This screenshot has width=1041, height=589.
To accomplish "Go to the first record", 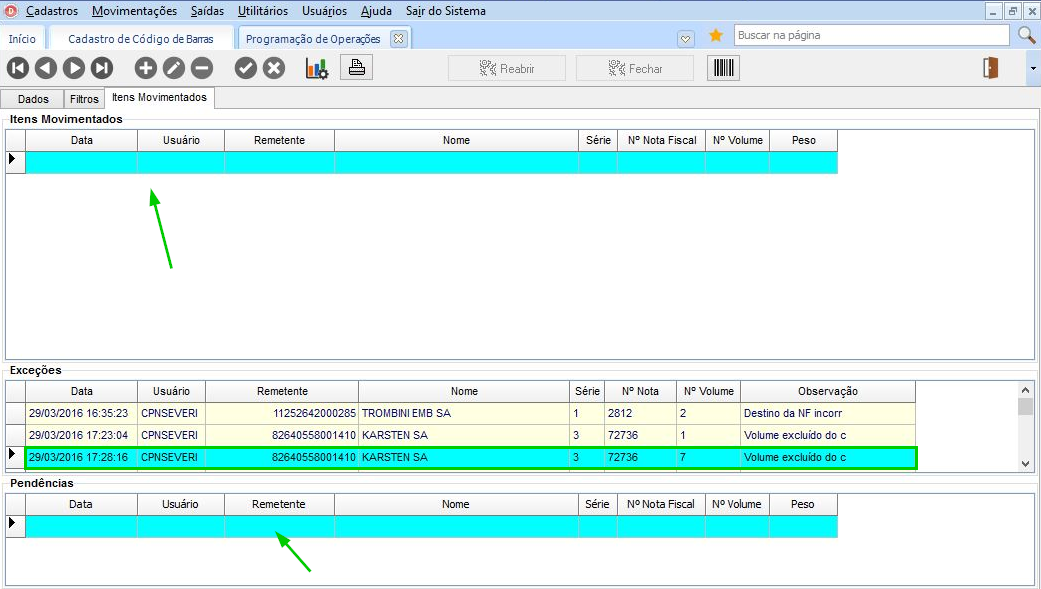I will coord(18,68).
